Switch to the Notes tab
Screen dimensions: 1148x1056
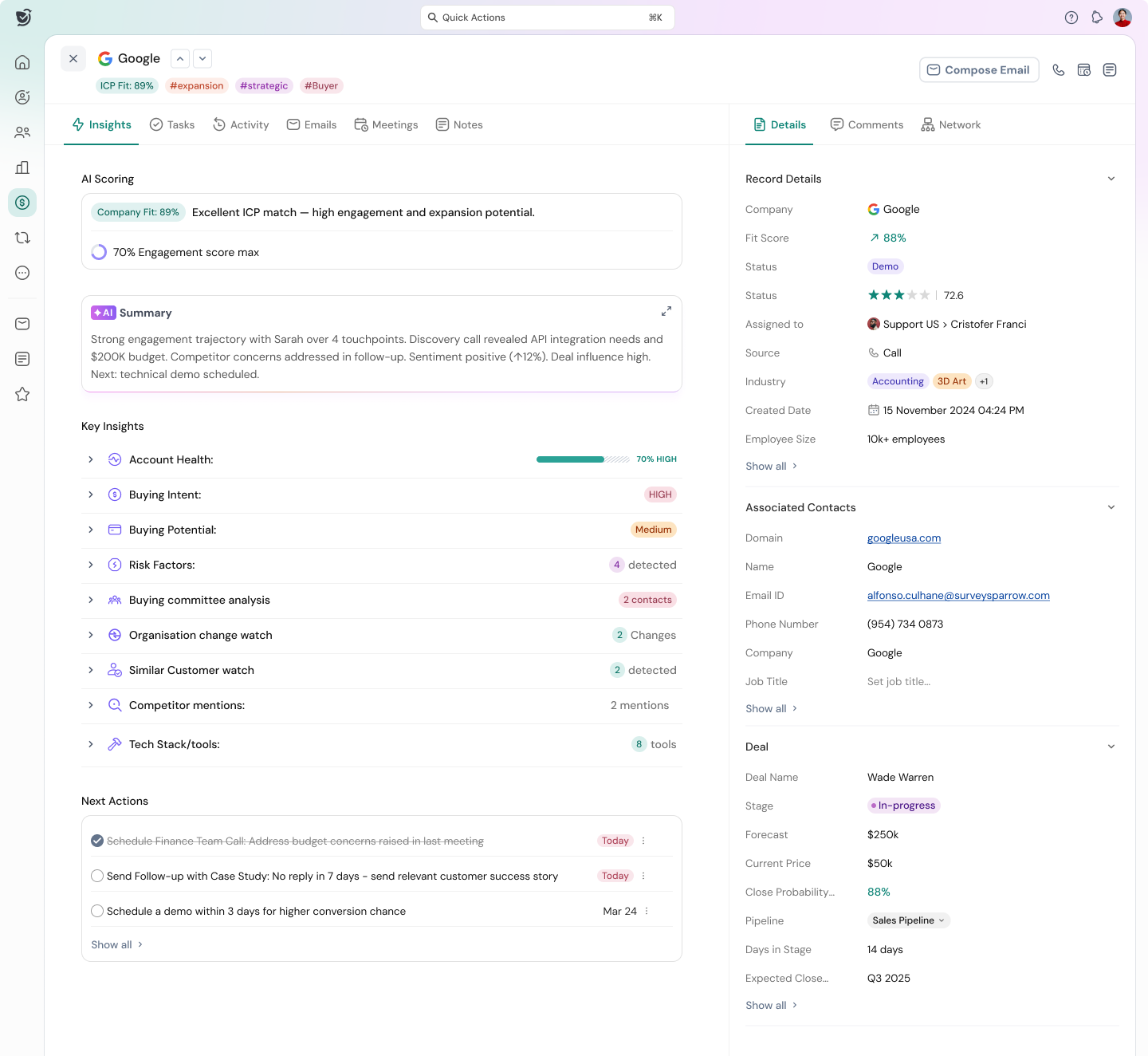[x=459, y=124]
